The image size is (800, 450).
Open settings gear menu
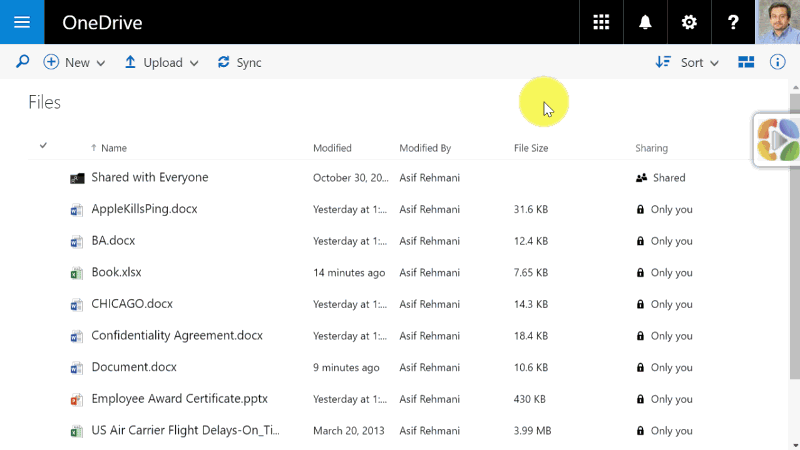pyautogui.click(x=689, y=22)
